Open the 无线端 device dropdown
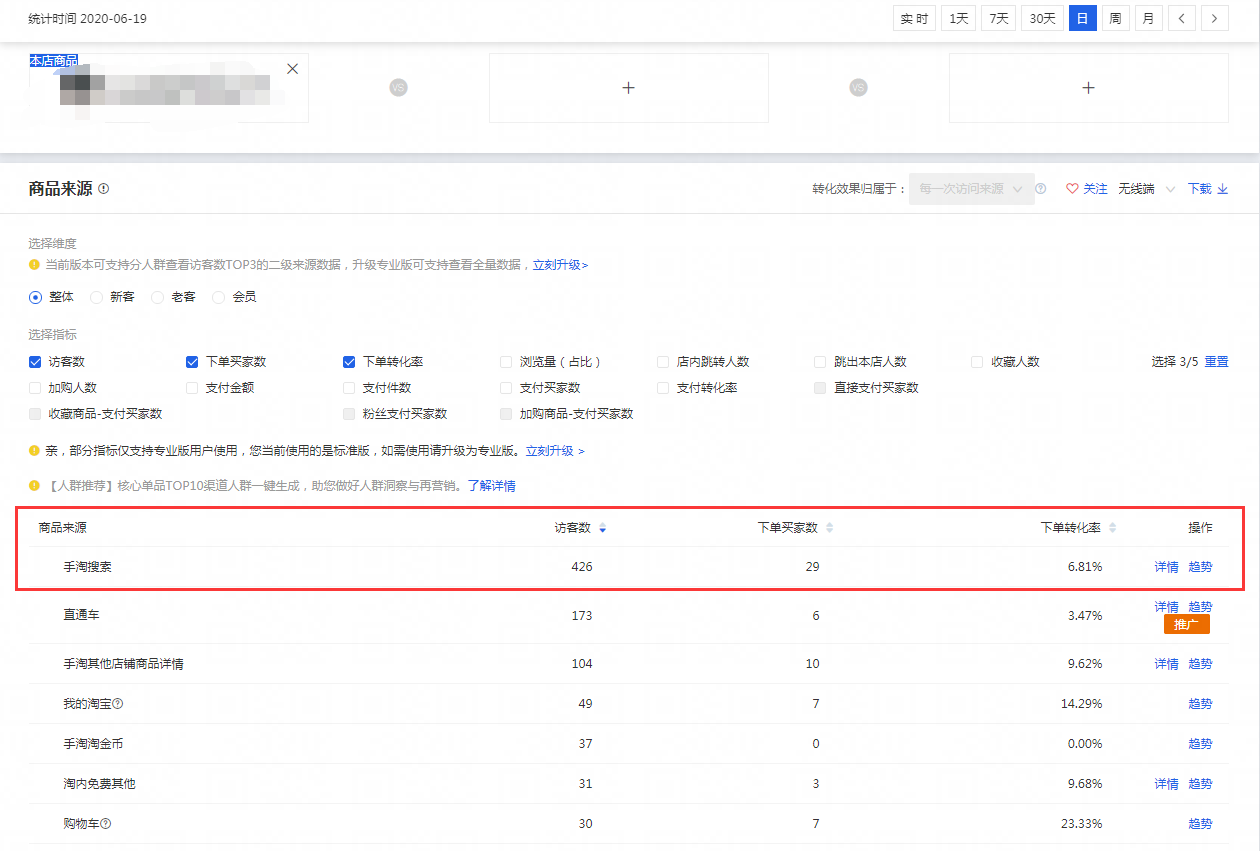 click(1147, 188)
